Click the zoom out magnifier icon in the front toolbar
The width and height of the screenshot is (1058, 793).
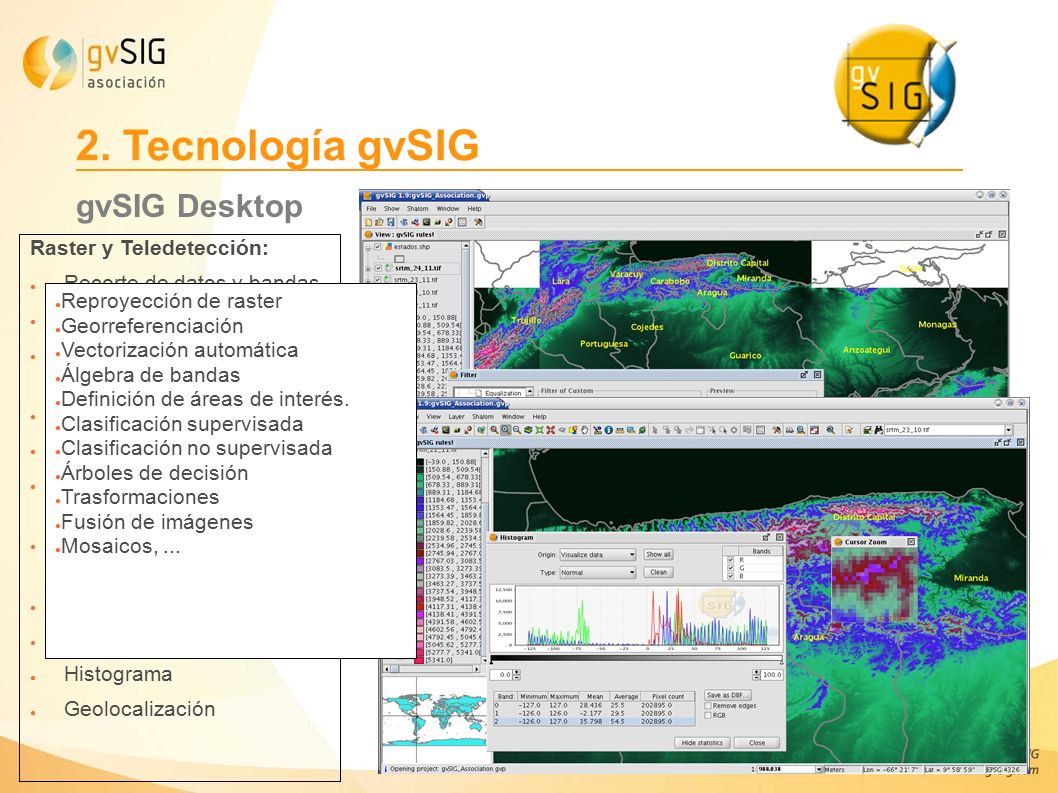517,430
